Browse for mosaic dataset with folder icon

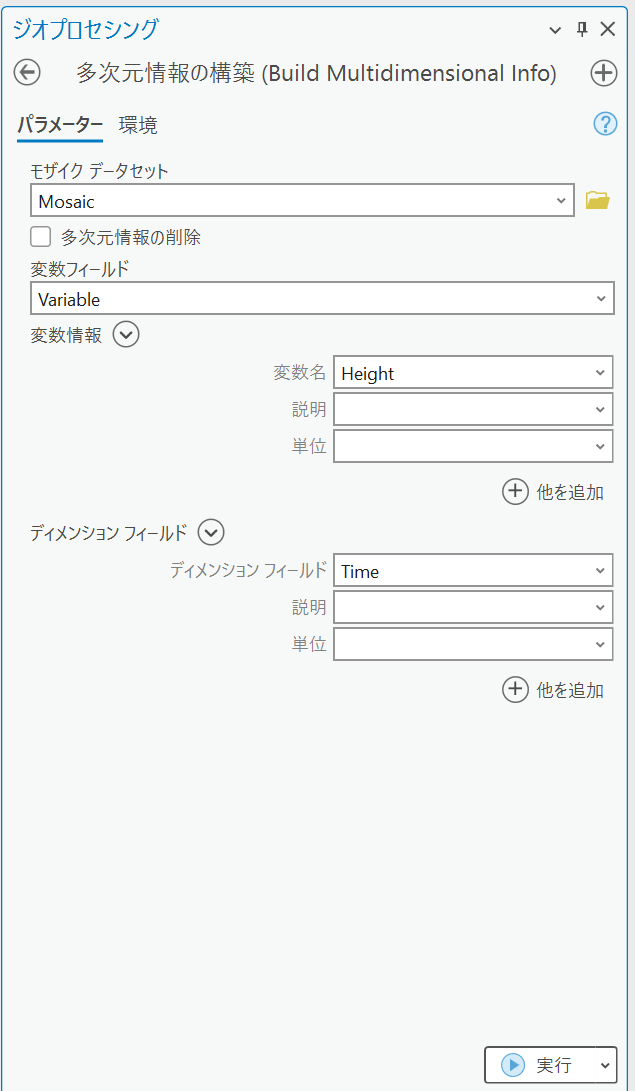(x=597, y=201)
